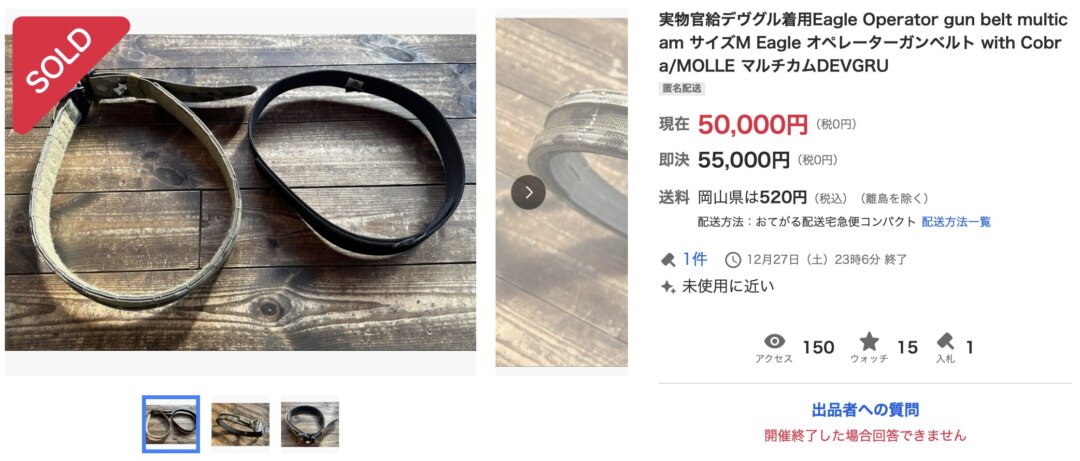Click the 匿名配送 tag
Viewport: 1080px width, 461px height.
tap(682, 88)
